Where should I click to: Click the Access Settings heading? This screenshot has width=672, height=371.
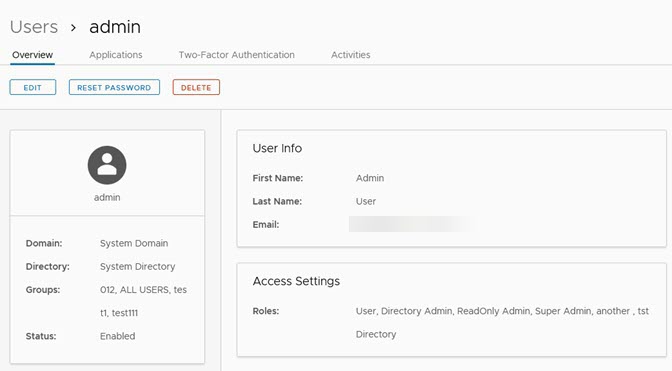click(296, 281)
